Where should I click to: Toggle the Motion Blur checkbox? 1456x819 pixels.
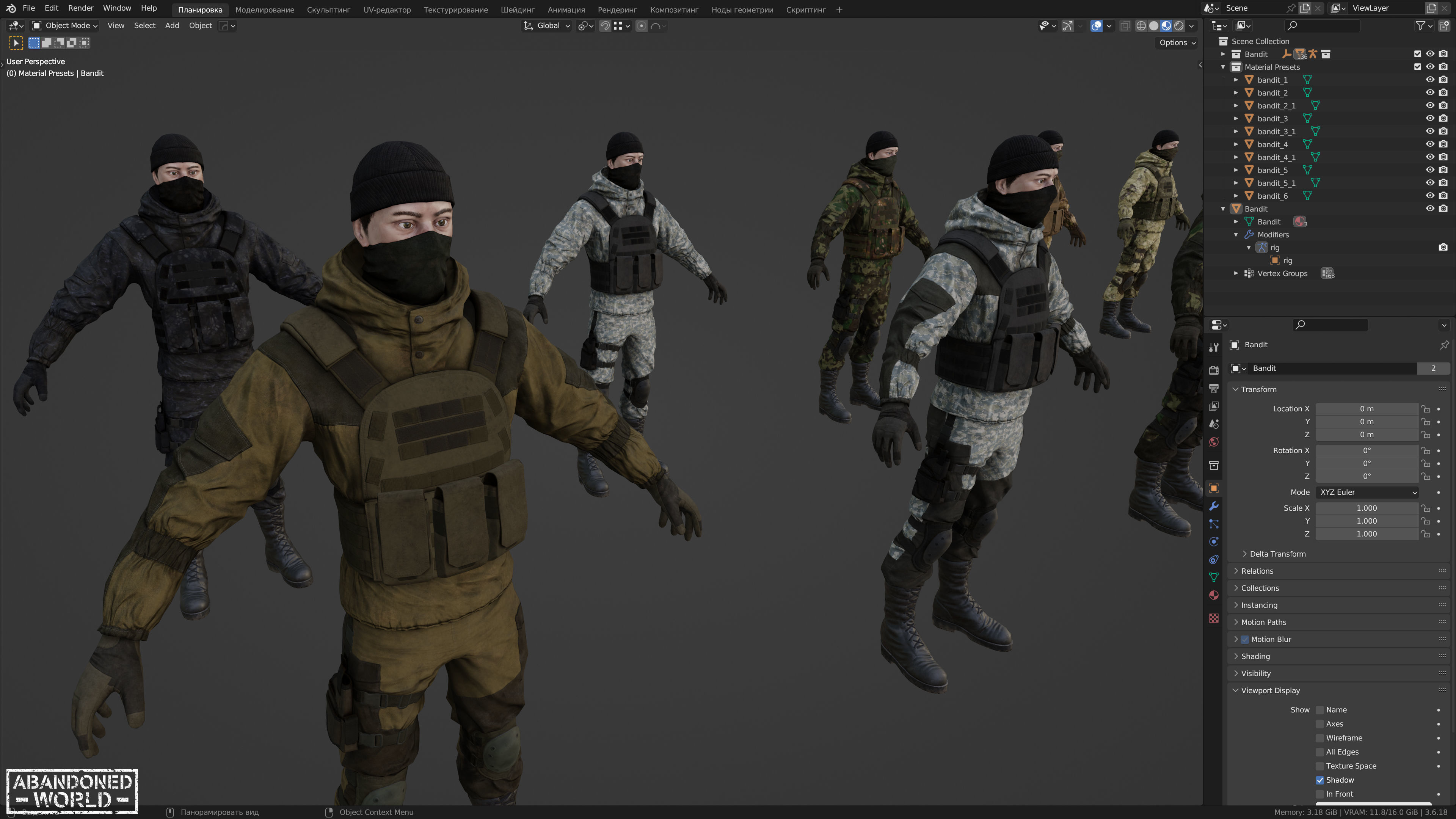1244,639
